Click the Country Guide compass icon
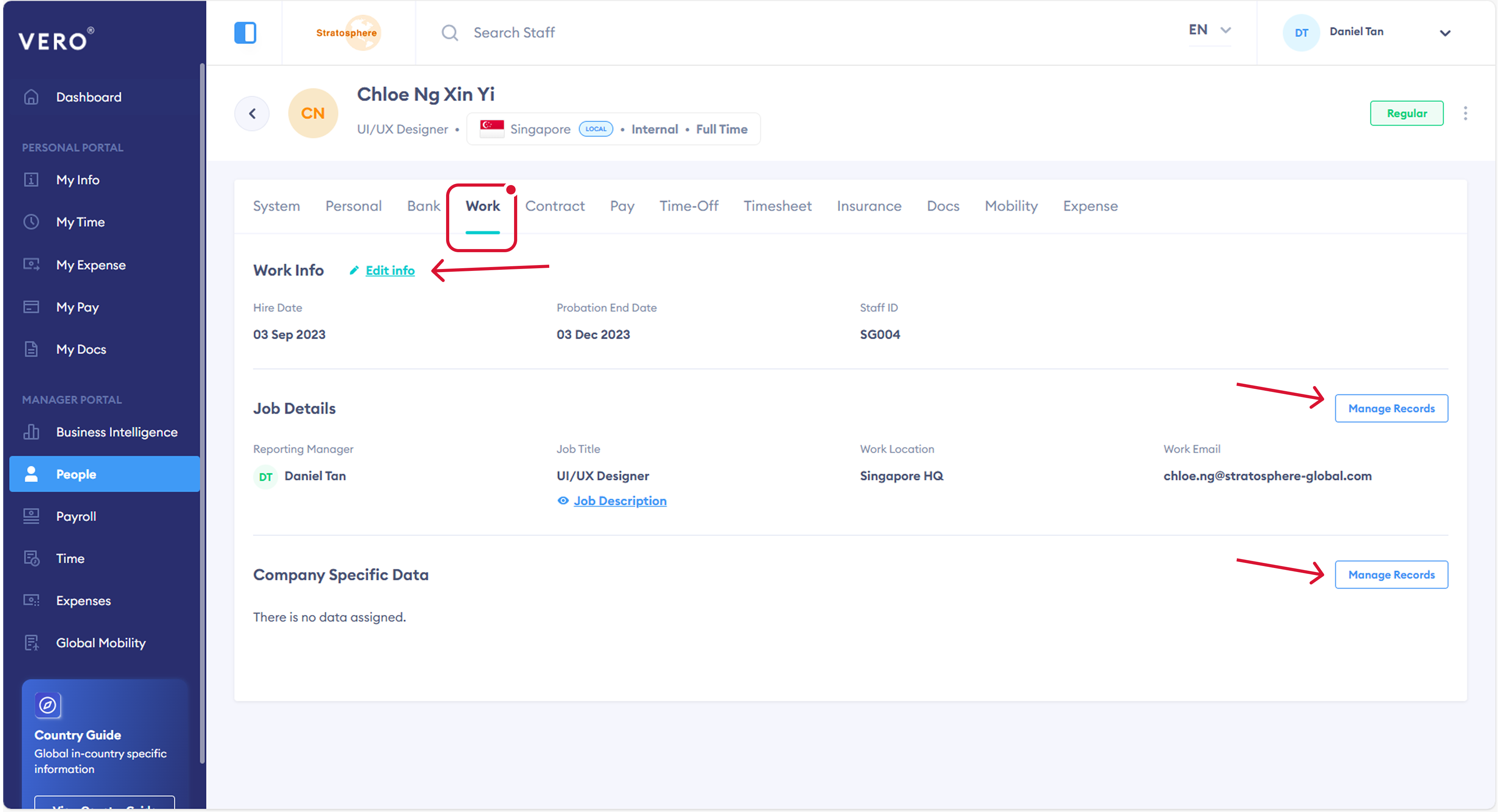The image size is (1500, 812). point(48,705)
